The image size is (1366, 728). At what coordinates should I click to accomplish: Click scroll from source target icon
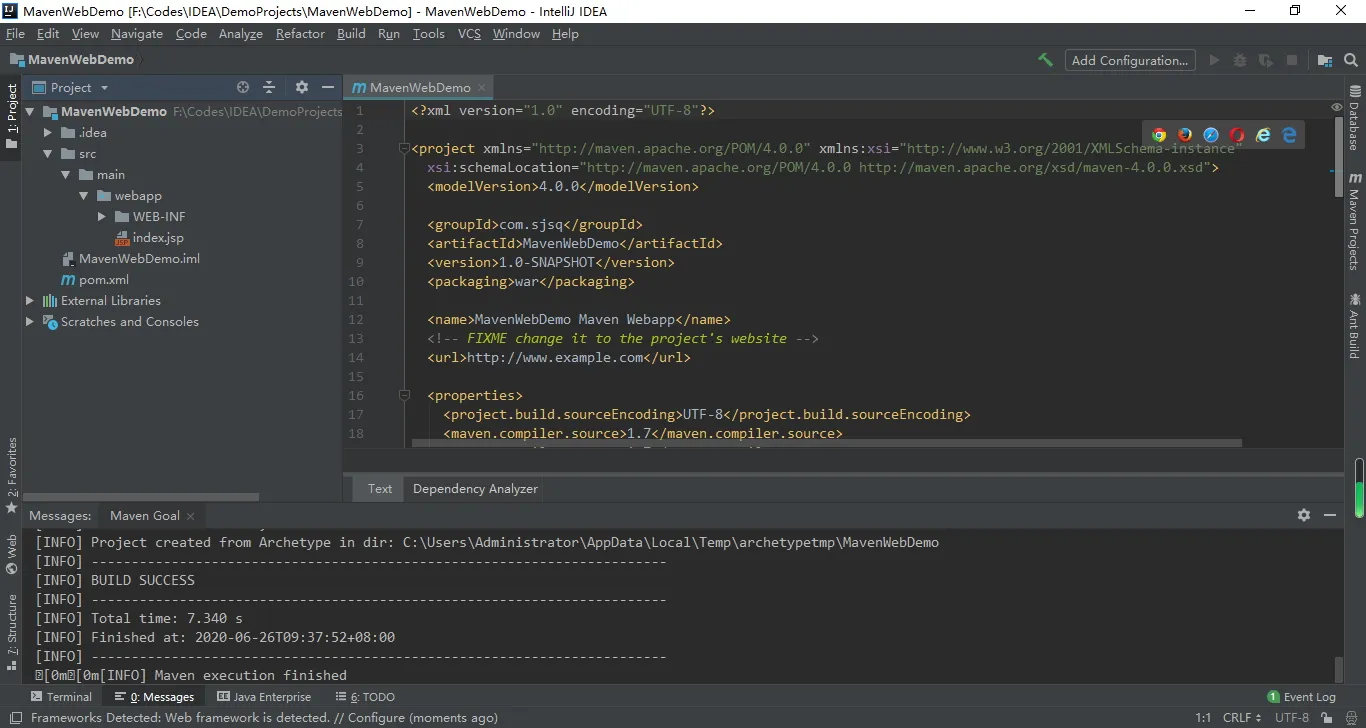[243, 87]
